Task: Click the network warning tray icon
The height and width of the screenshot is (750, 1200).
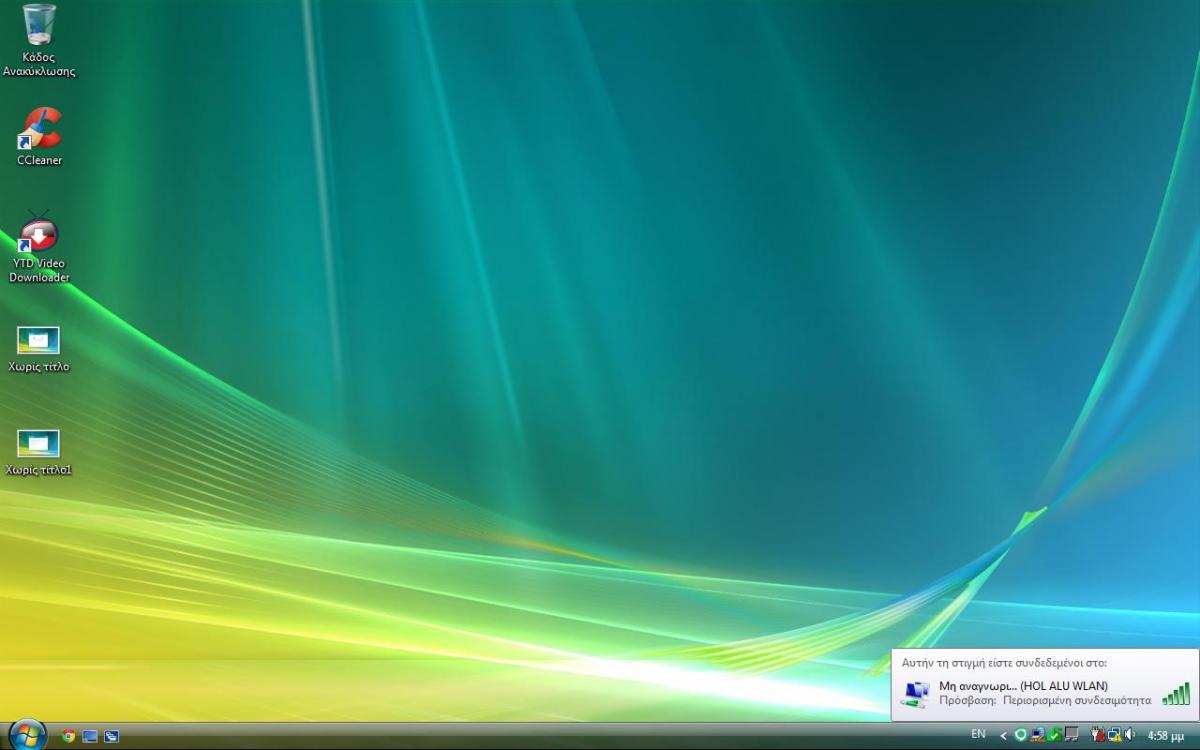Action: click(1114, 735)
